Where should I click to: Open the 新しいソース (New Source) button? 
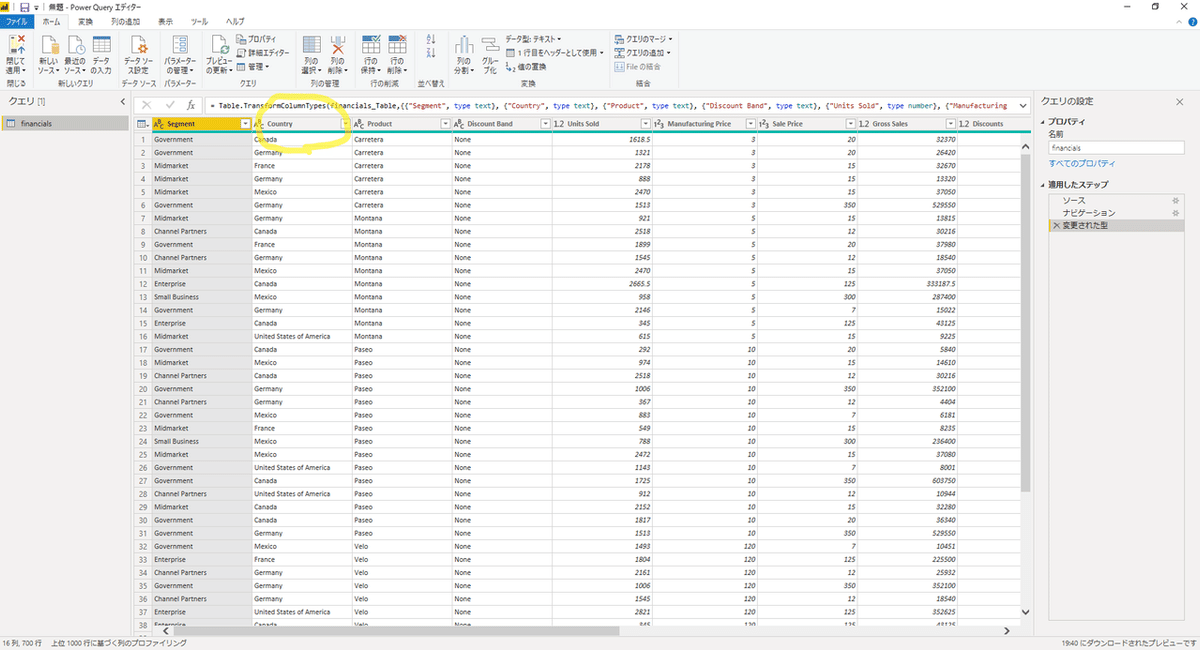pos(49,56)
